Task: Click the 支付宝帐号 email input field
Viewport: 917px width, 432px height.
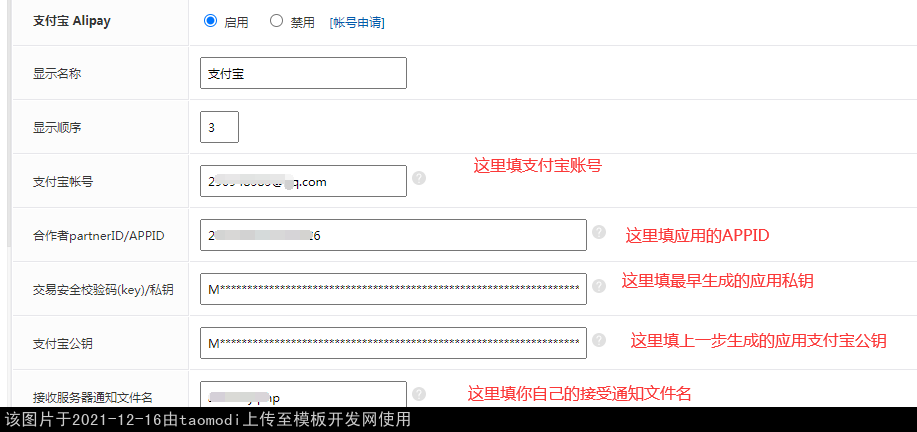Action: 303,181
